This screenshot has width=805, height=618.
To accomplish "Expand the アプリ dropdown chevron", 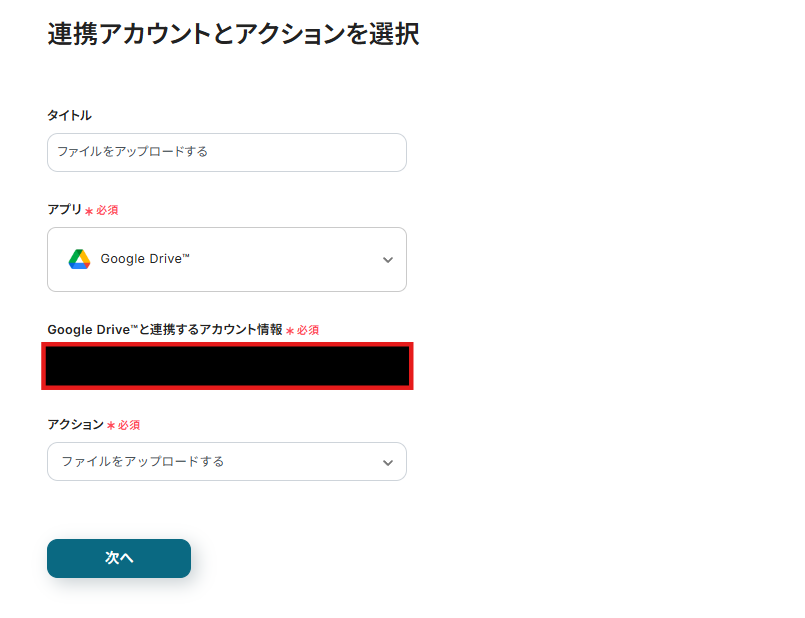I will (388, 260).
